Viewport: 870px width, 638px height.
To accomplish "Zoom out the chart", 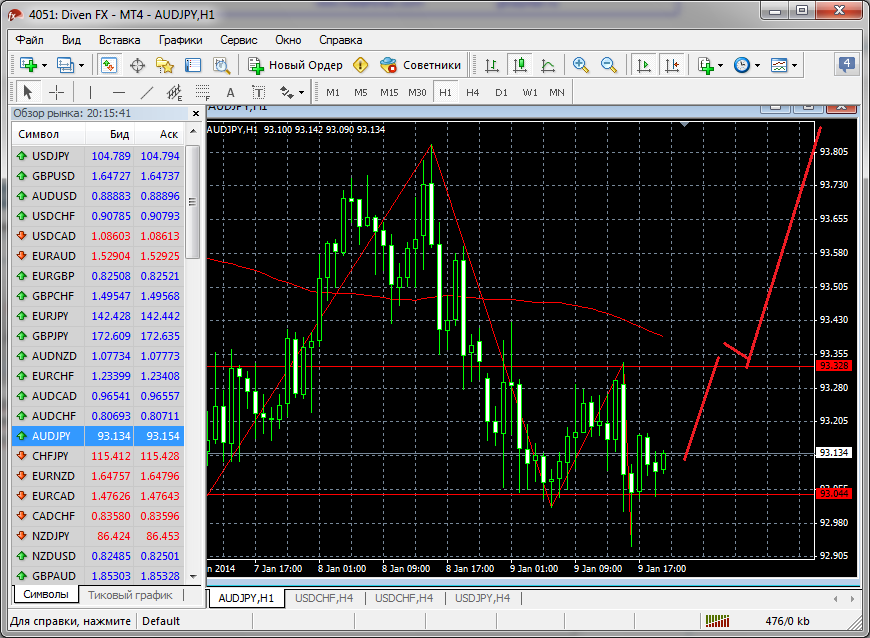I will (x=609, y=65).
